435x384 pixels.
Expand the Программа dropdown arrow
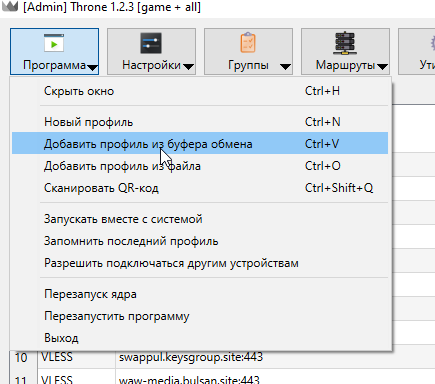coord(92,67)
